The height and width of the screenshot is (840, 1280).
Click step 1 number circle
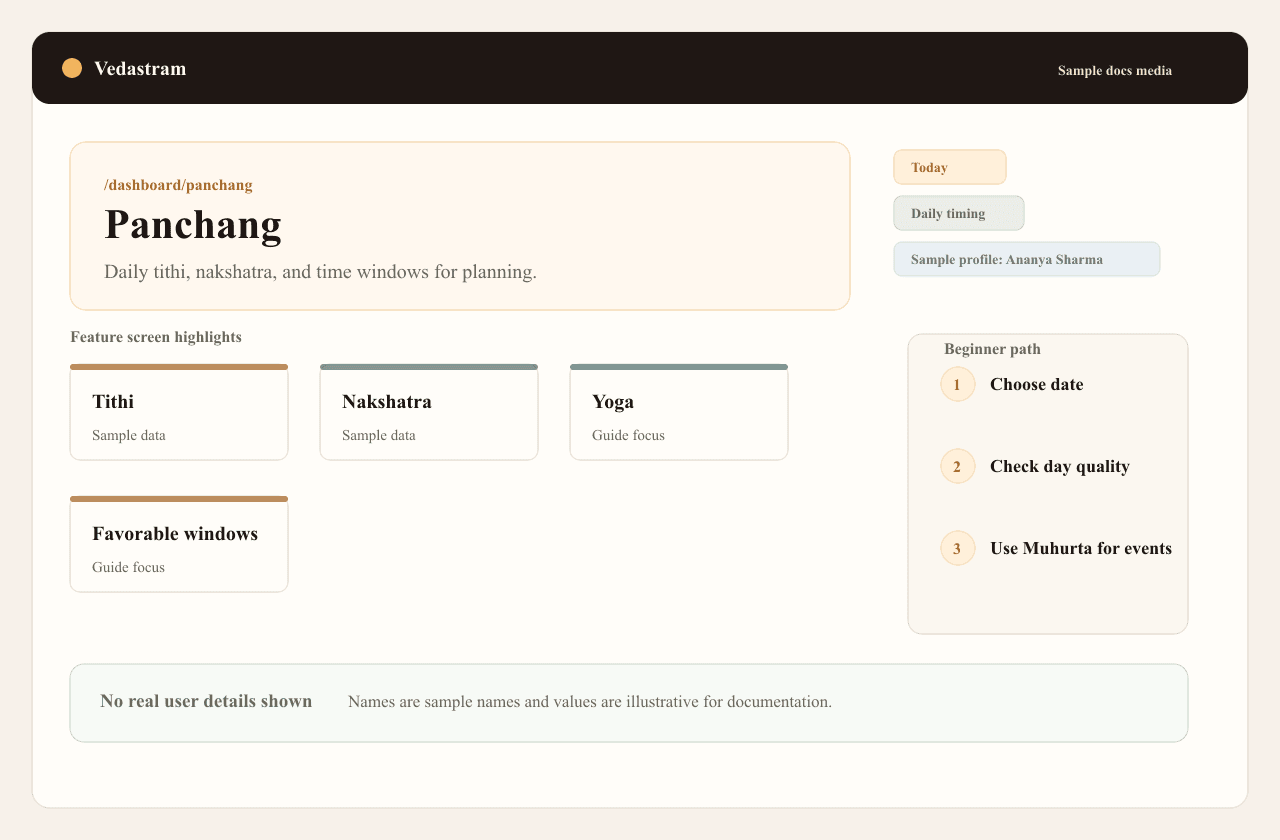coord(958,384)
